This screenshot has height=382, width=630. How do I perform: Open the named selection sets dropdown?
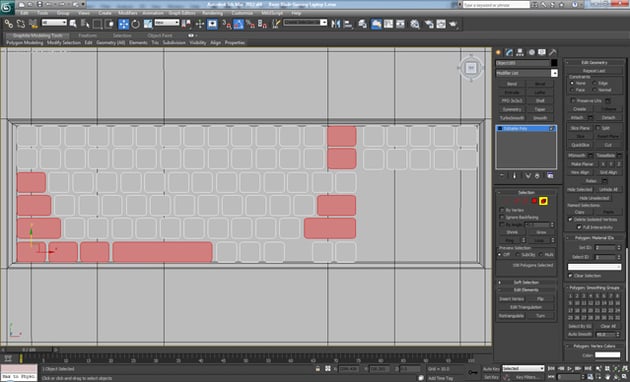click(305, 22)
